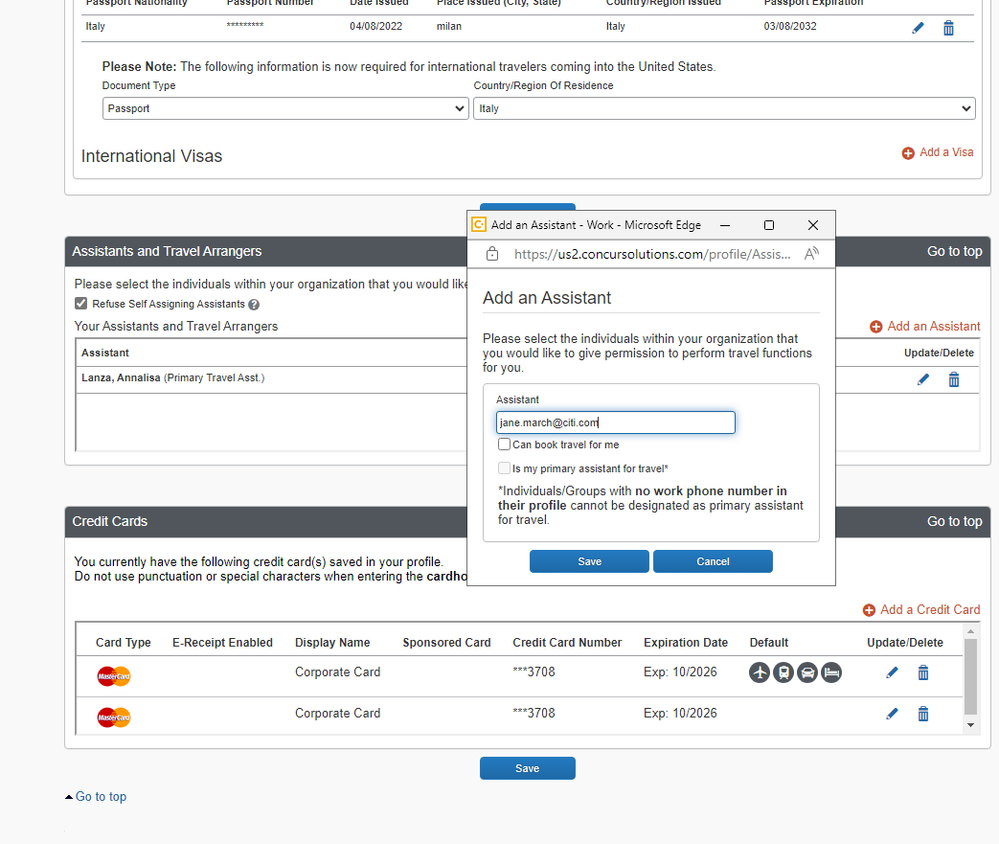999x844 pixels.
Task: Click the MasterCard logo in first card row
Action: pos(114,676)
